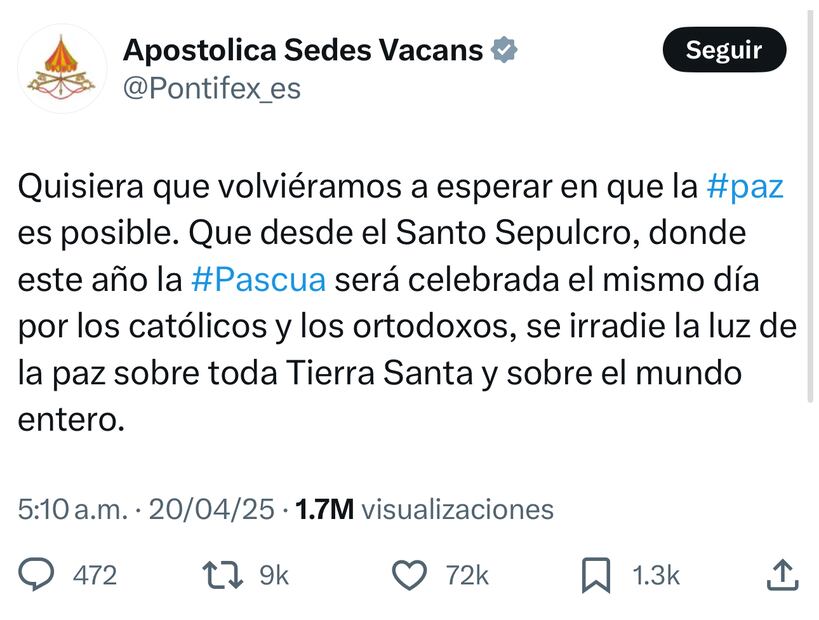The height and width of the screenshot is (620, 819).
Task: Share the tweet via the share icon
Action: coord(783,575)
